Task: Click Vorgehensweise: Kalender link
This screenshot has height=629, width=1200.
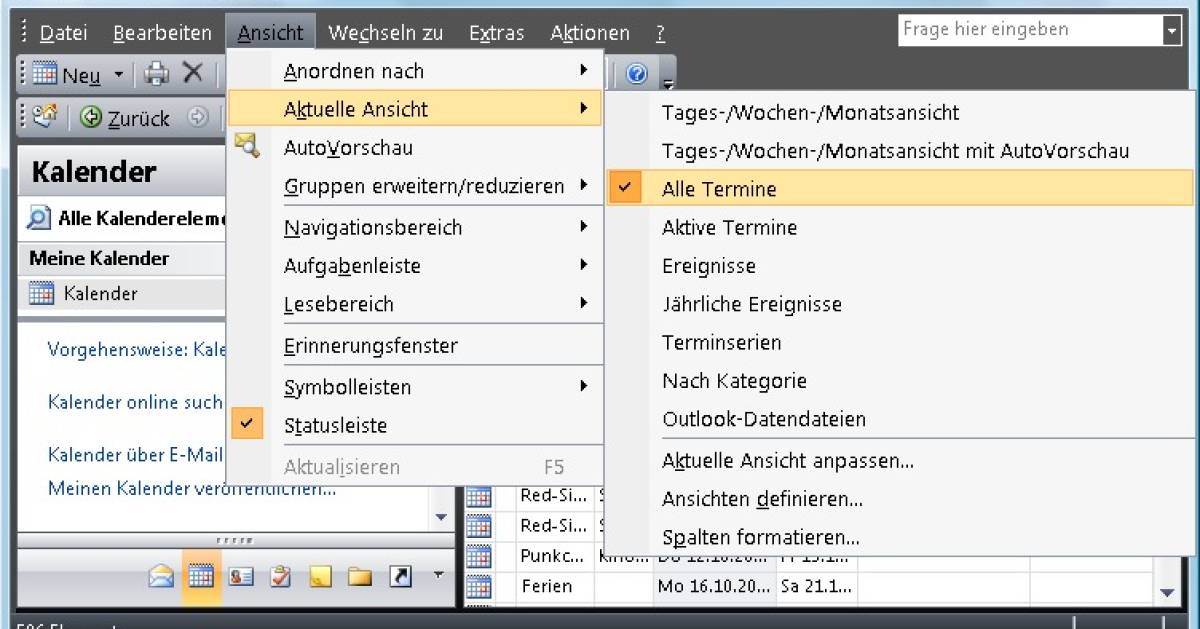Action: click(x=137, y=350)
